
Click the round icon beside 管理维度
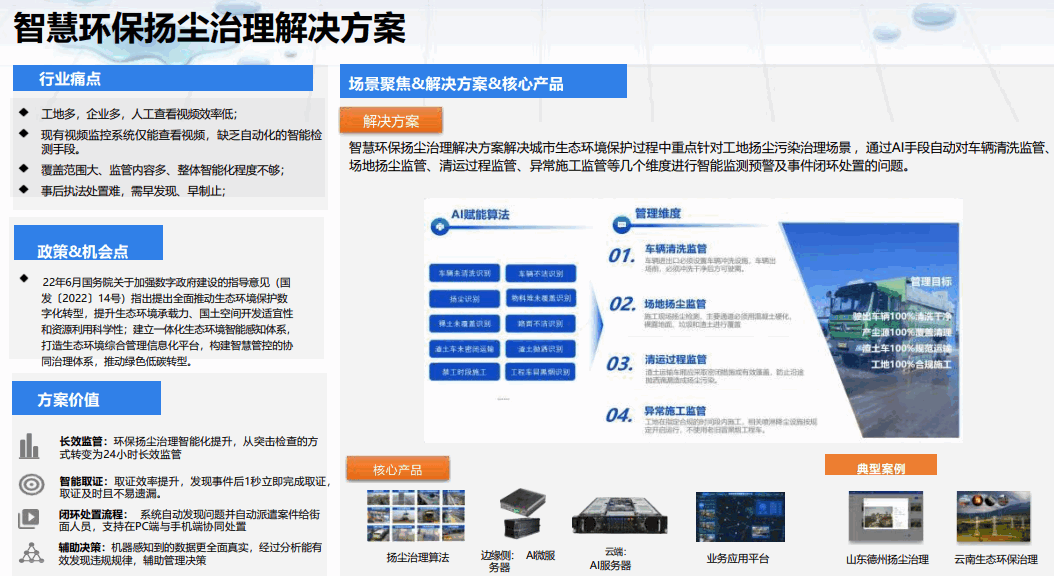[617, 214]
